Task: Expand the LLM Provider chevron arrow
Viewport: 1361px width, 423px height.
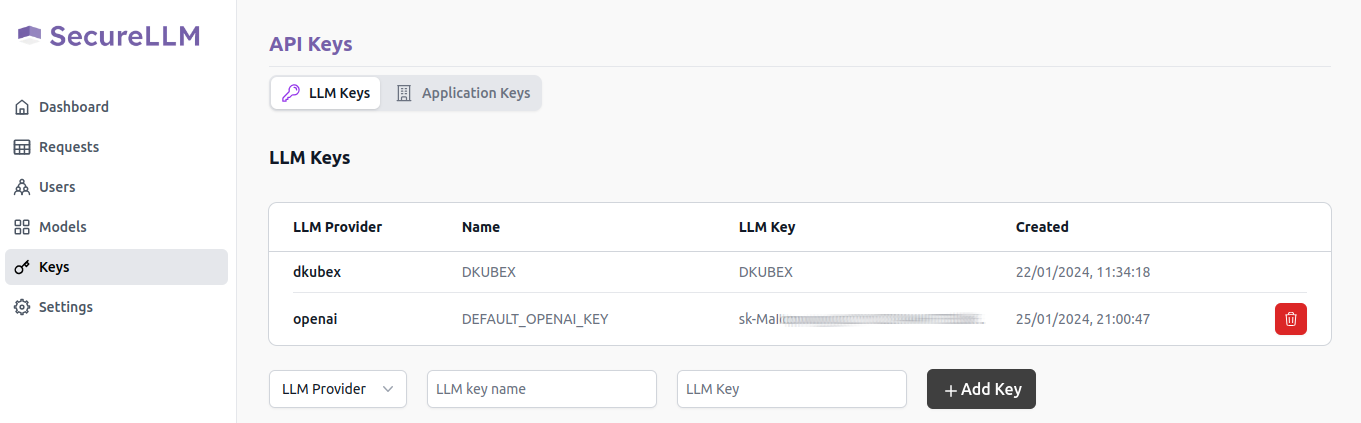Action: click(388, 389)
